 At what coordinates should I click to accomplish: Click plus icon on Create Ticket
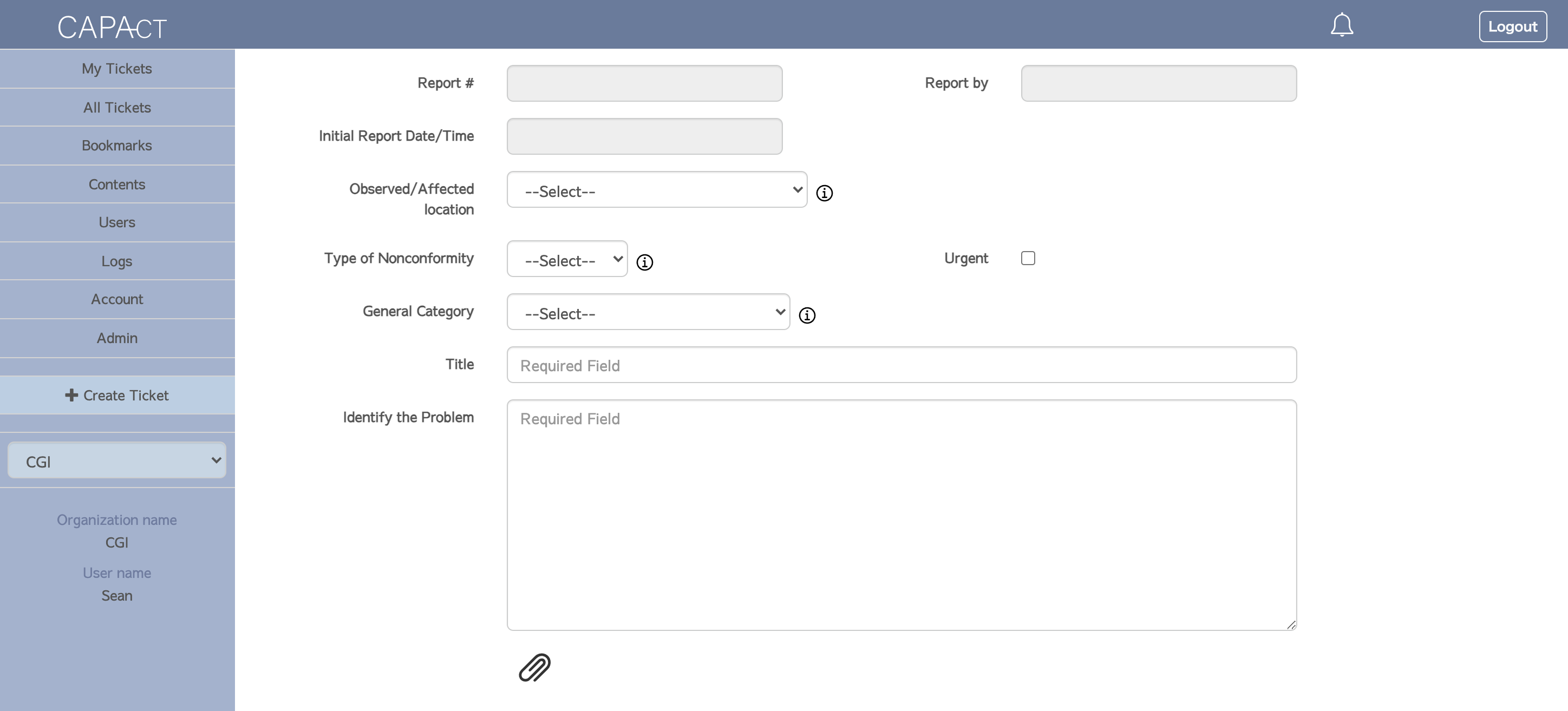[71, 396]
